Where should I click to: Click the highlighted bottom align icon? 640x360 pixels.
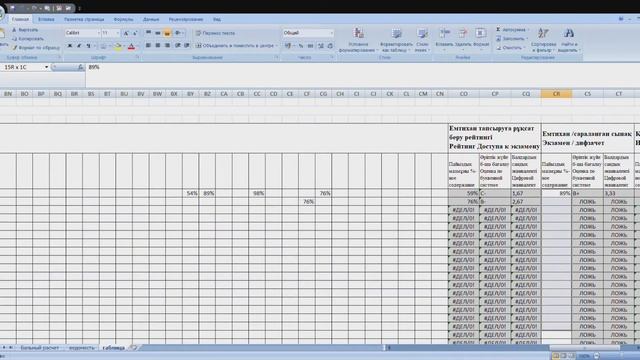(167, 33)
